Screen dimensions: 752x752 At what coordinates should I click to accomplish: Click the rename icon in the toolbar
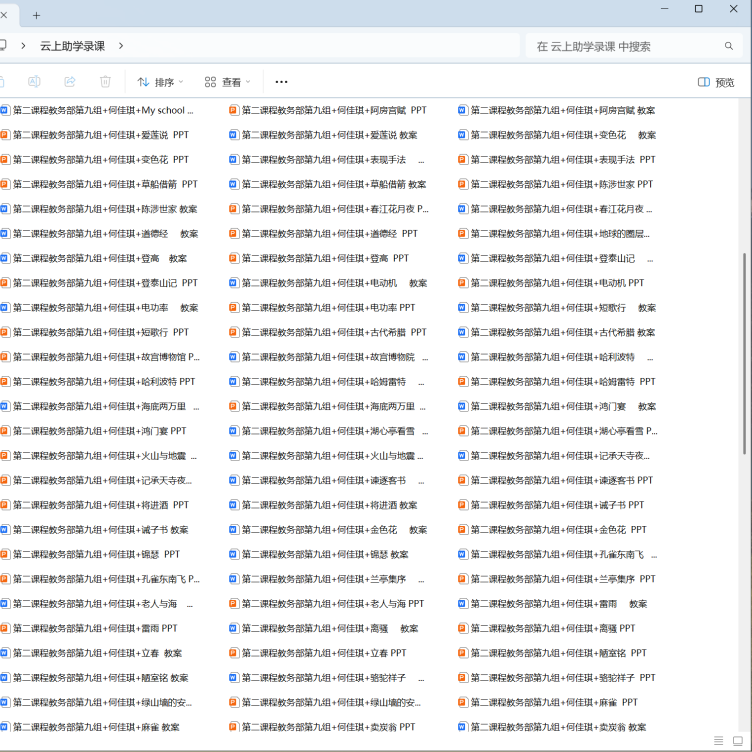(34, 82)
